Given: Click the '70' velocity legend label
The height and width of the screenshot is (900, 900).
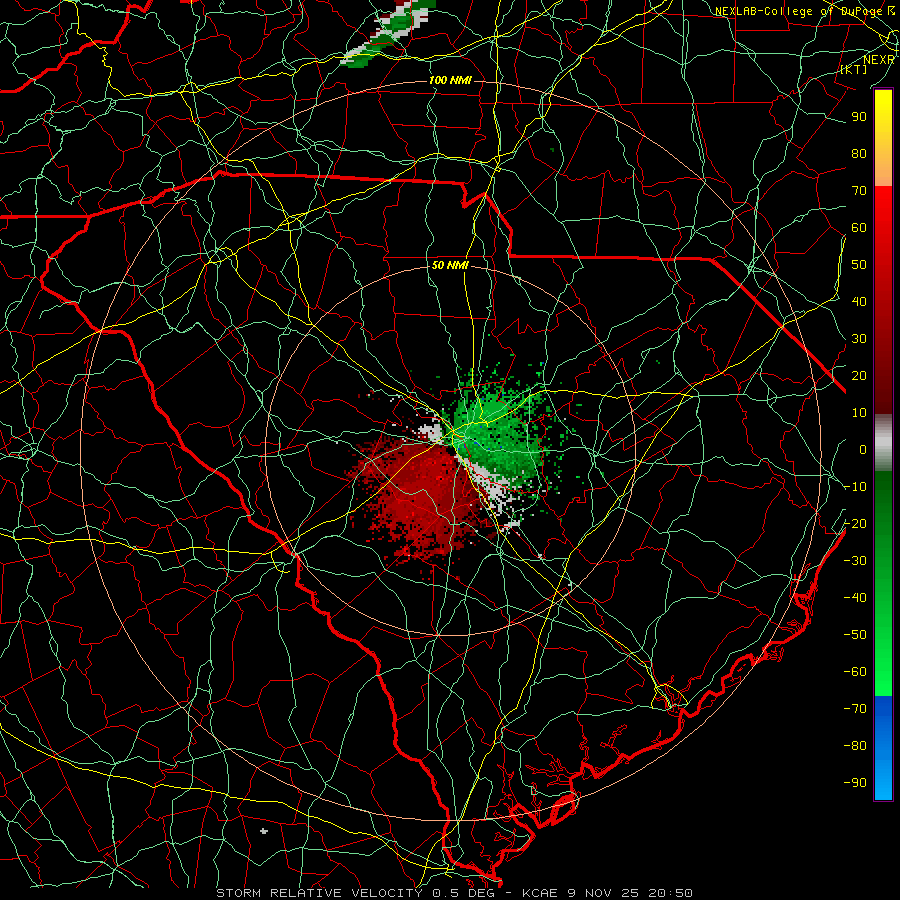Looking at the screenshot, I should click(859, 191).
